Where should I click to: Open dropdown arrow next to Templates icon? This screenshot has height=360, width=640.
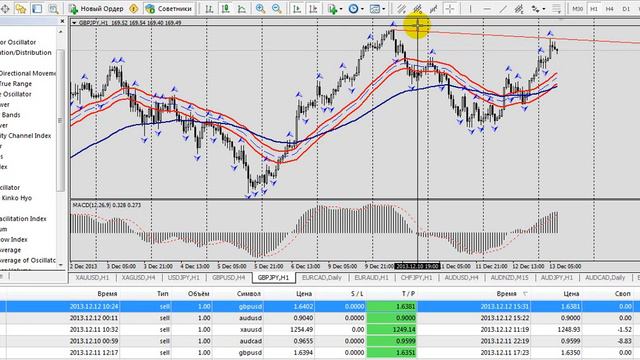click(x=383, y=9)
